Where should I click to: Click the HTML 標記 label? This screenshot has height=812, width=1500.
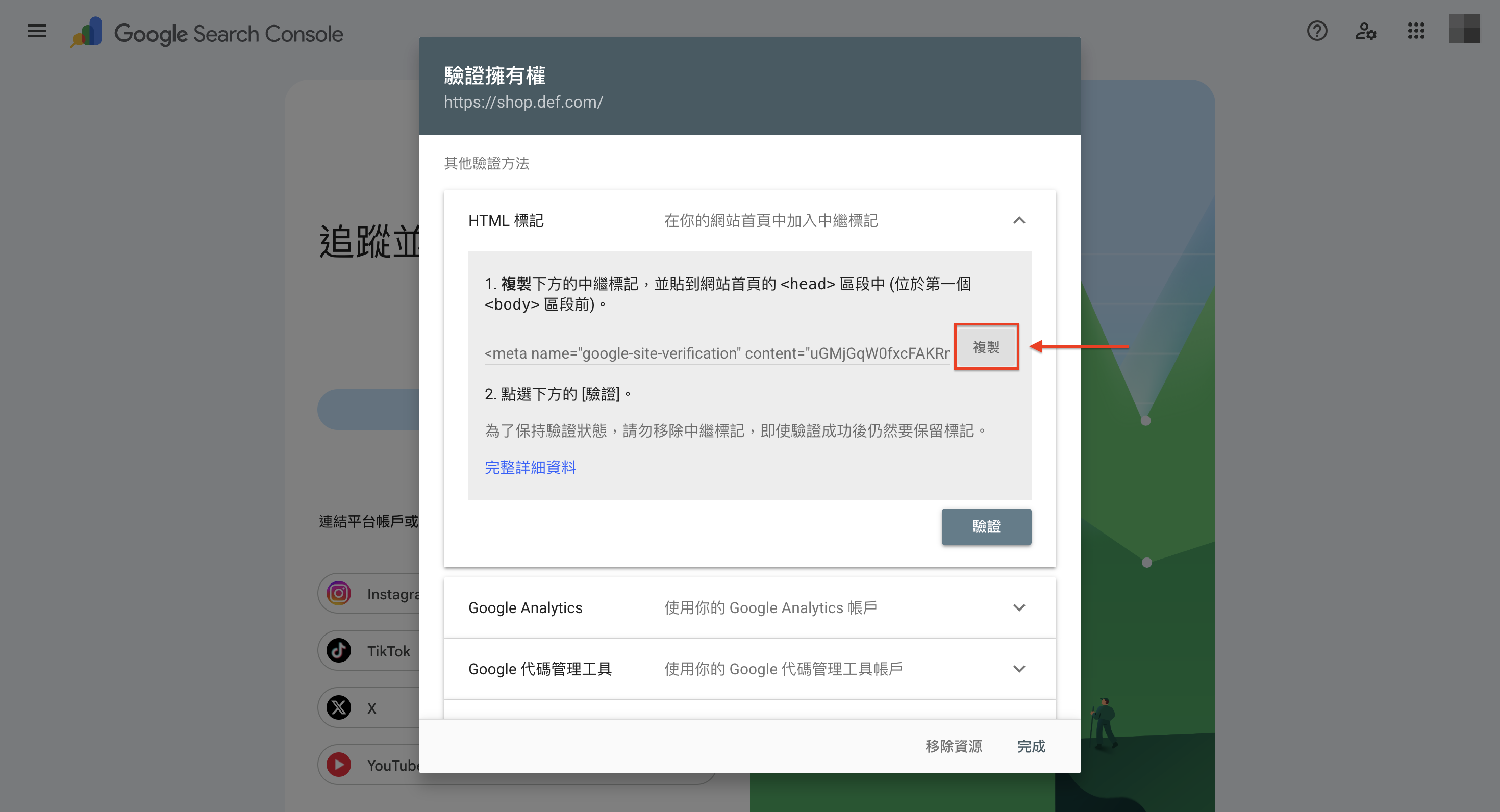(x=506, y=221)
